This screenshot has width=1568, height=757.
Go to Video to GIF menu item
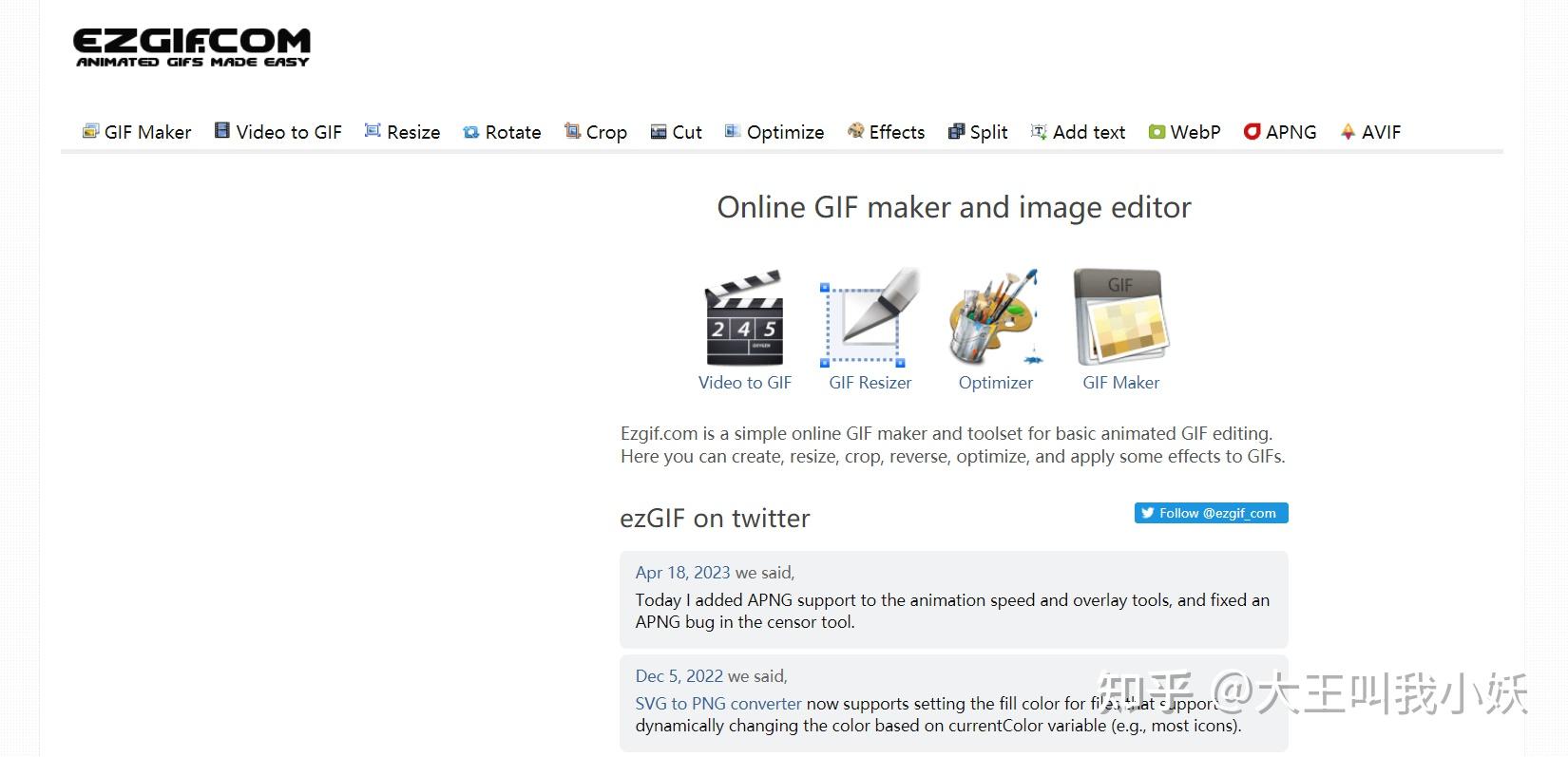tap(277, 132)
